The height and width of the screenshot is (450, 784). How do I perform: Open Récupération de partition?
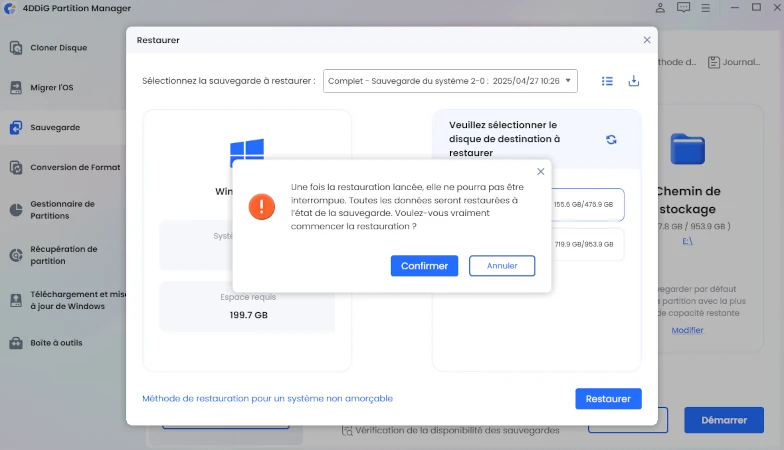(x=63, y=255)
